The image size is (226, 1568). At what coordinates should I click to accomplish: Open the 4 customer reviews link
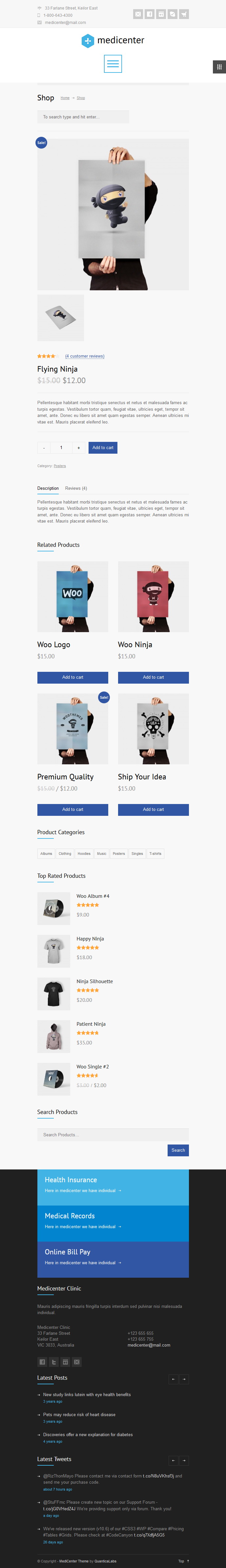pyautogui.click(x=85, y=356)
